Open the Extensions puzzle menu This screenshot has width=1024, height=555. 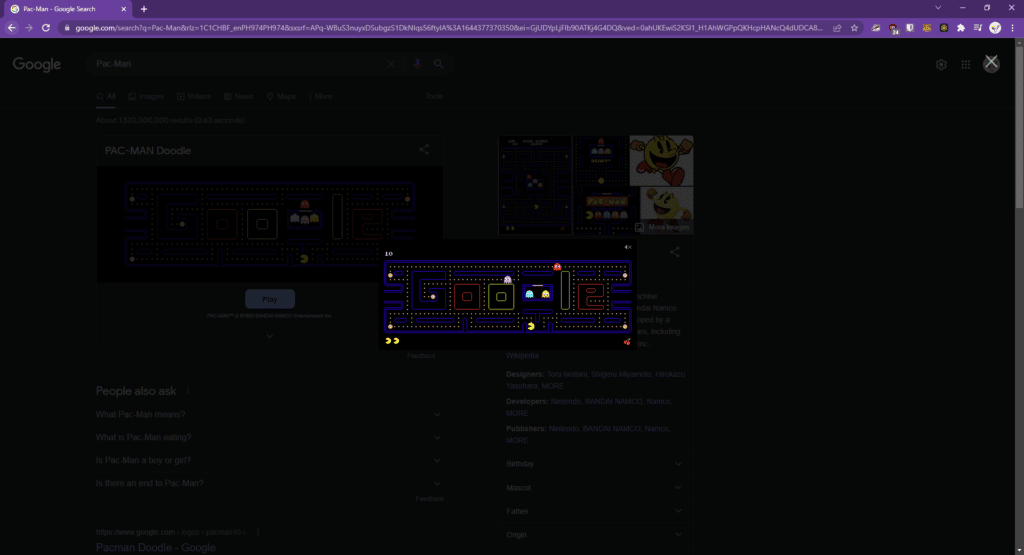click(x=961, y=28)
